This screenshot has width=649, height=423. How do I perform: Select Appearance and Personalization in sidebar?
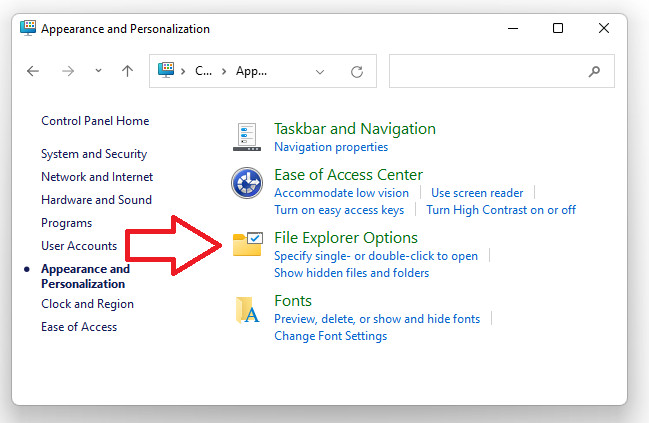85,276
